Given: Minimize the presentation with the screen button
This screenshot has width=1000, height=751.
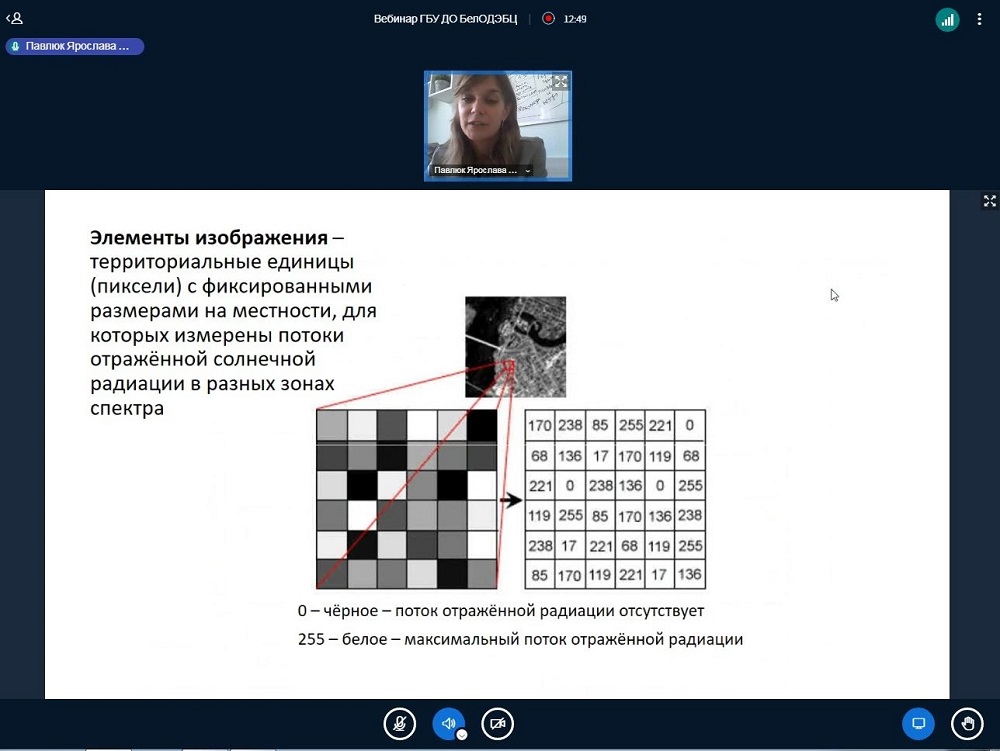Looking at the screenshot, I should pyautogui.click(x=918, y=723).
